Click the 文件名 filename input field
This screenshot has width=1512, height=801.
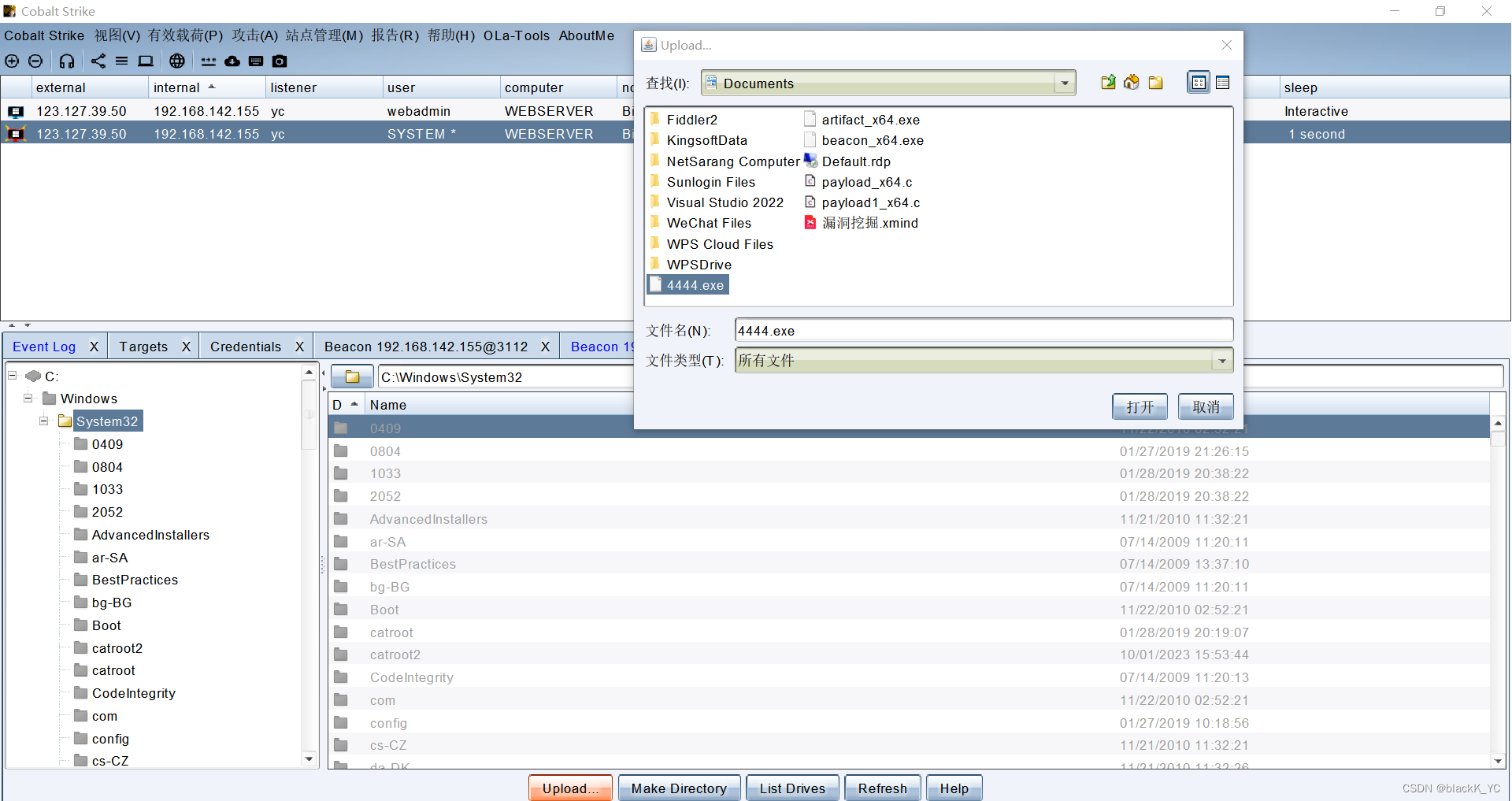984,331
